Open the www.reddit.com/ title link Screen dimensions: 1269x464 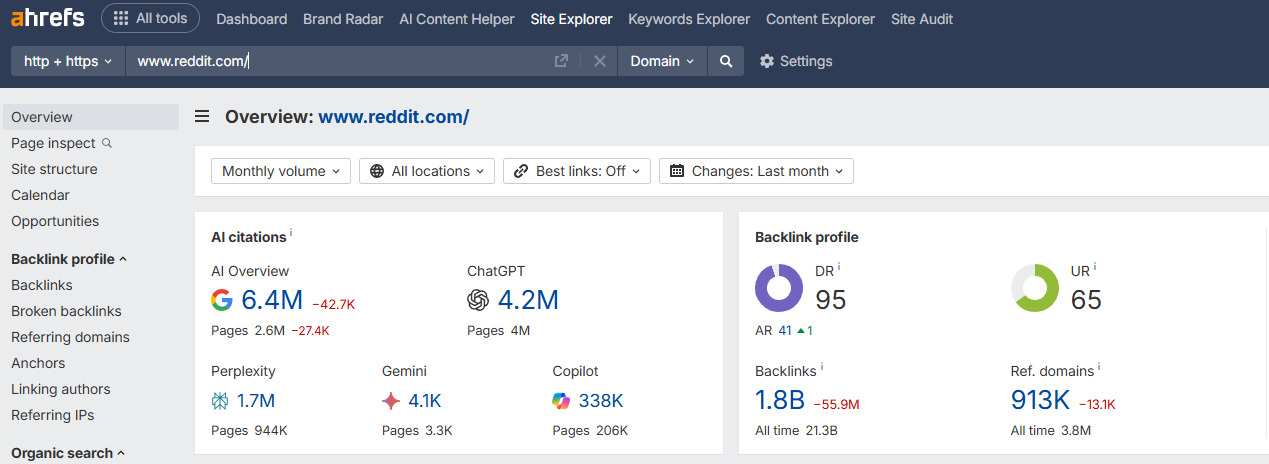[x=394, y=117]
